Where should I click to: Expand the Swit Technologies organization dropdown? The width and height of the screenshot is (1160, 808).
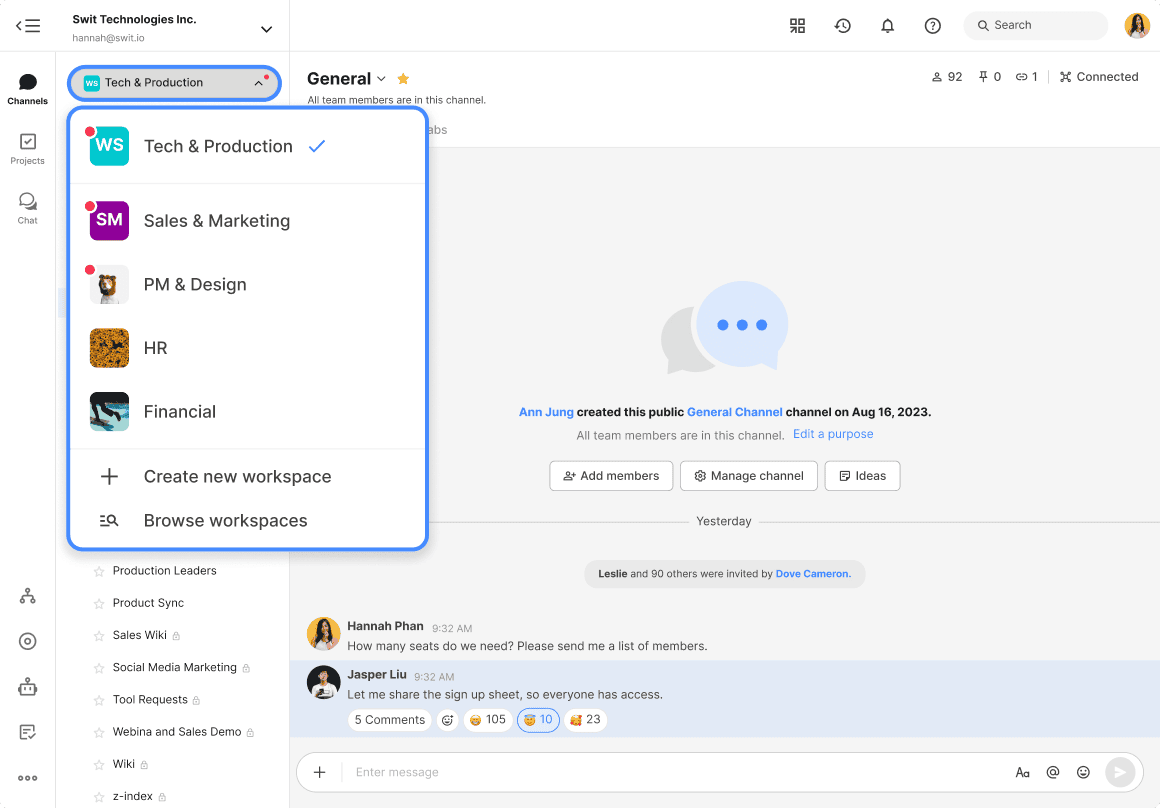(x=266, y=30)
